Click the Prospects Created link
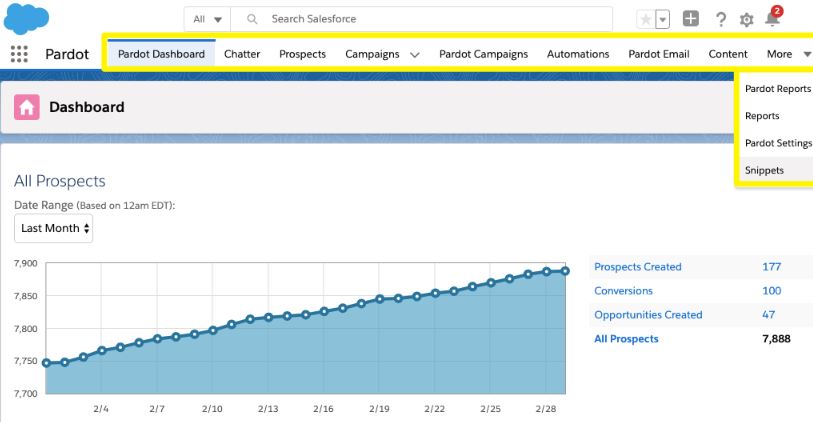This screenshot has height=422, width=813. [638, 266]
